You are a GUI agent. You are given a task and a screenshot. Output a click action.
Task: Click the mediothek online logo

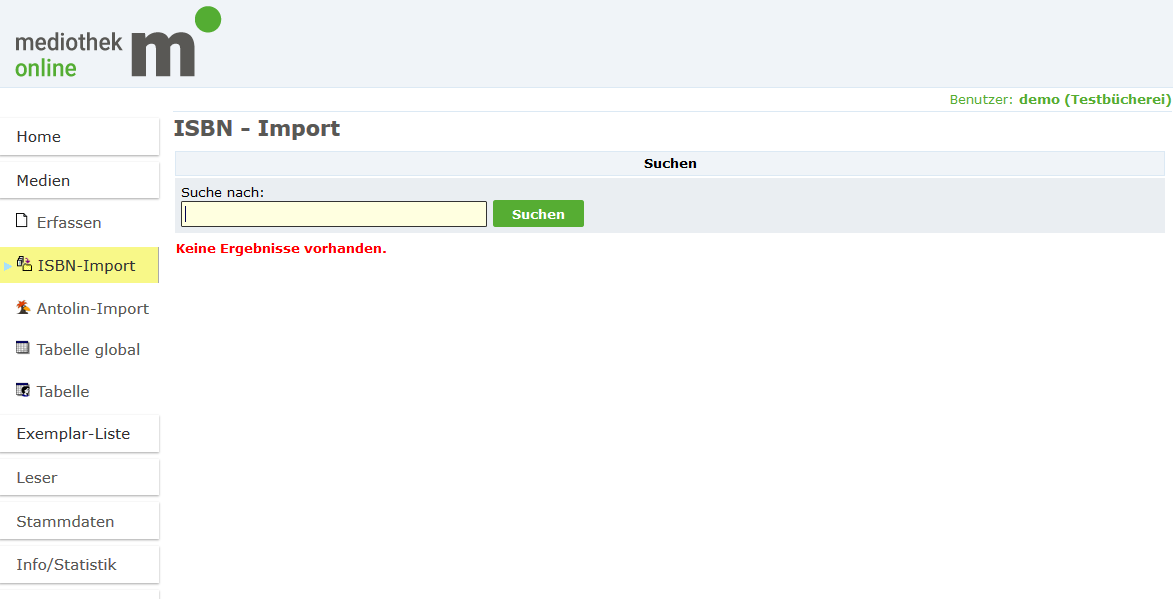117,43
